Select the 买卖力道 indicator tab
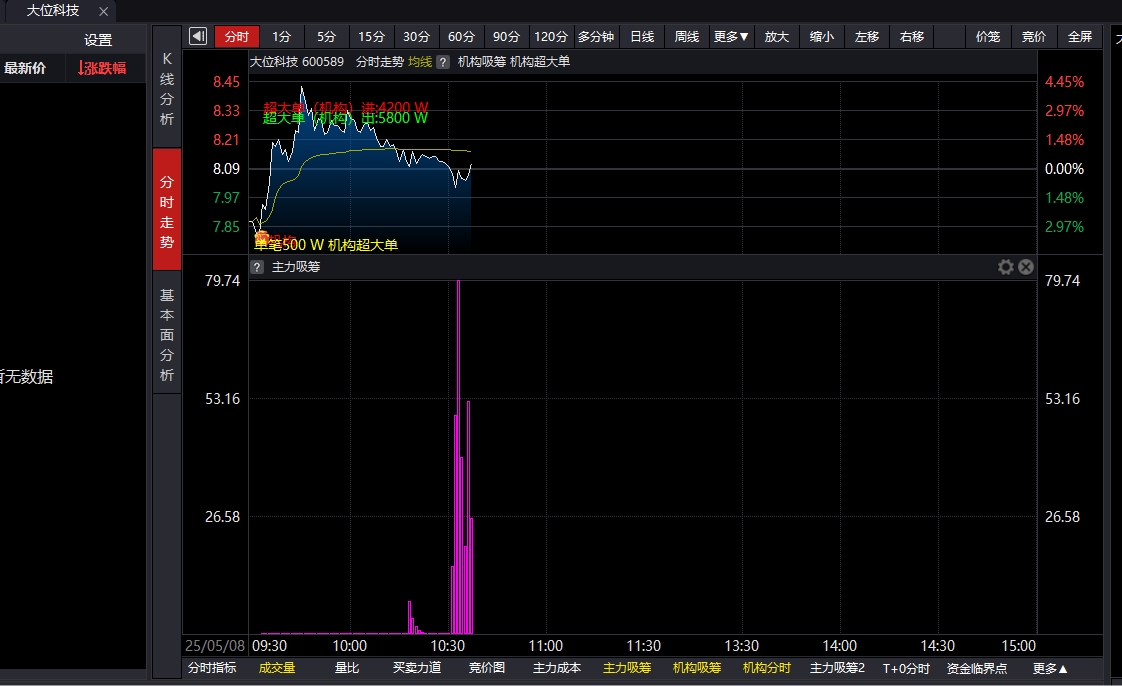 point(416,668)
